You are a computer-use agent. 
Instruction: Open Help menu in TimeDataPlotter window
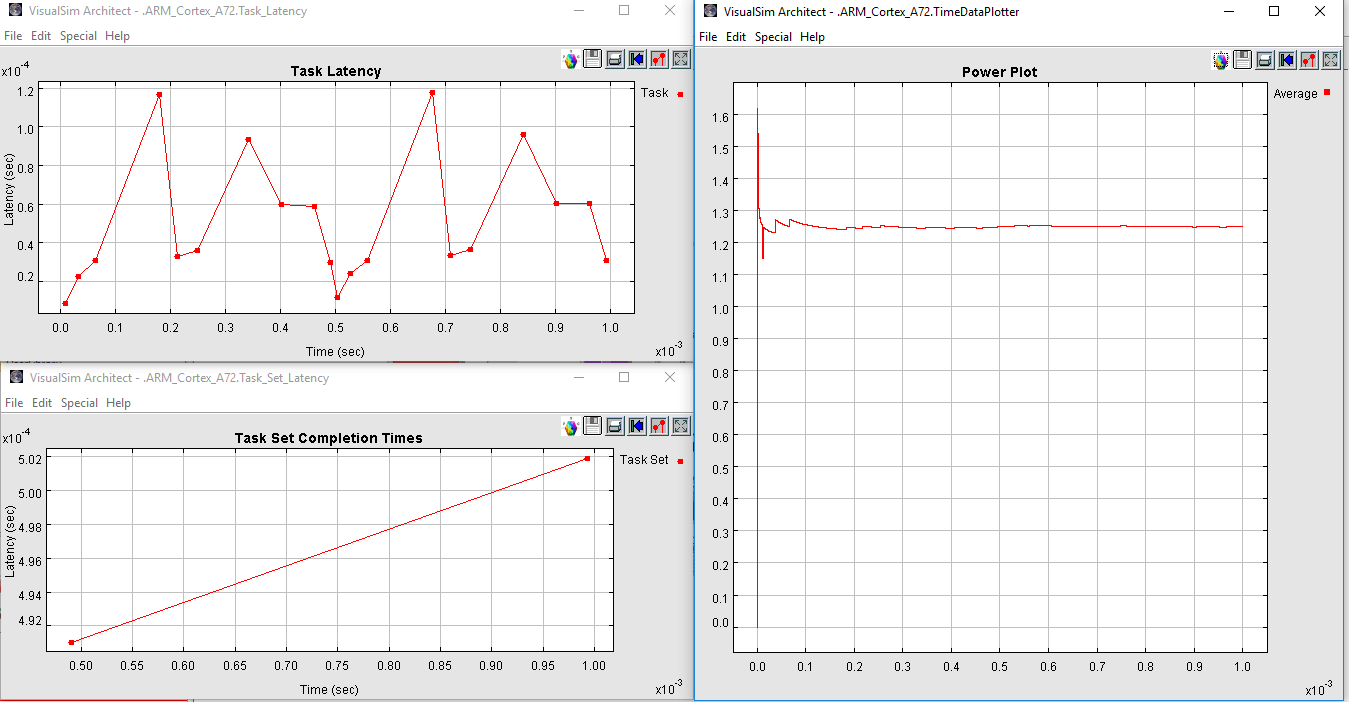pyautogui.click(x=812, y=37)
